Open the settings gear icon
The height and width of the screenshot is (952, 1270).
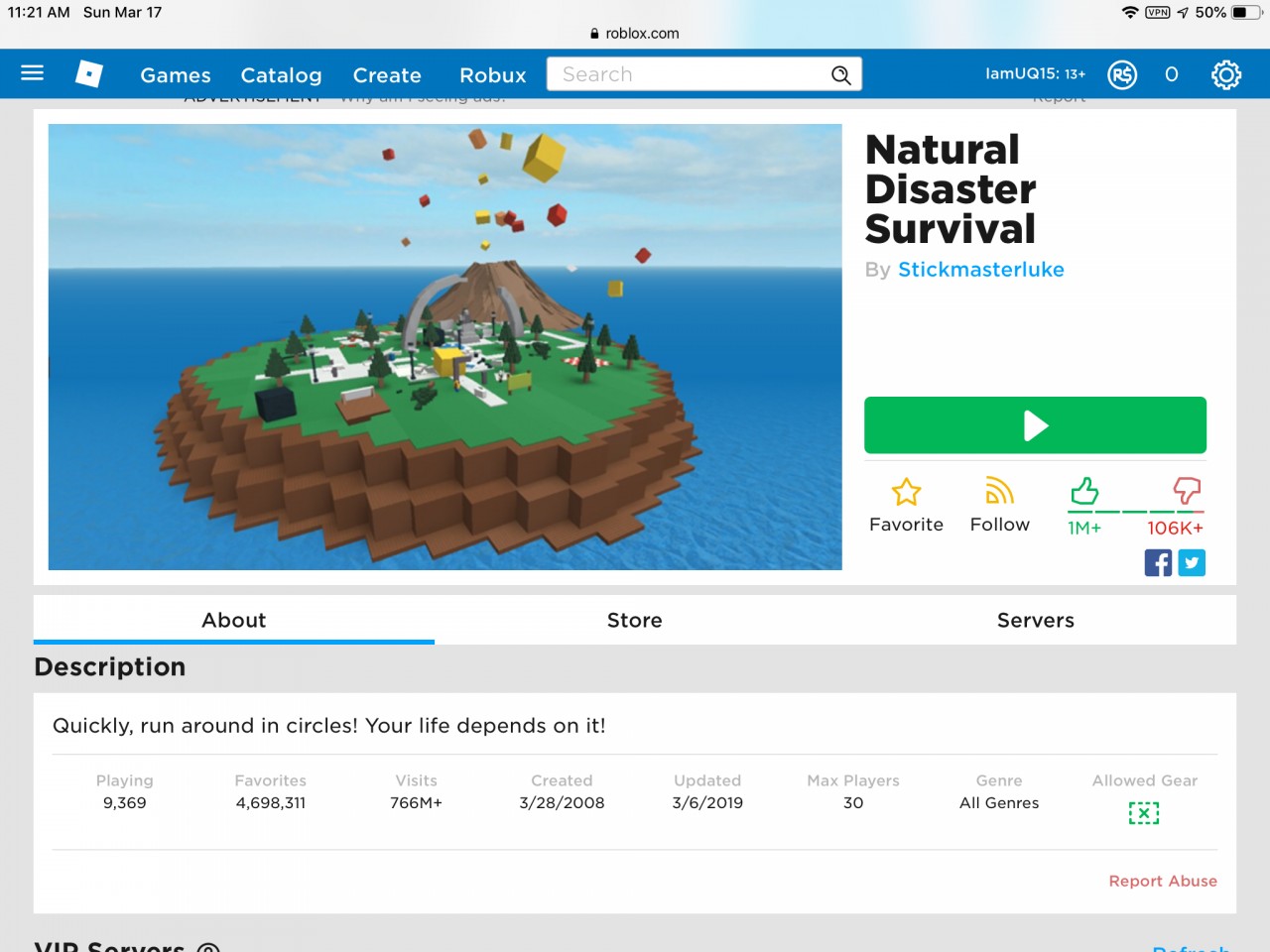coord(1226,74)
